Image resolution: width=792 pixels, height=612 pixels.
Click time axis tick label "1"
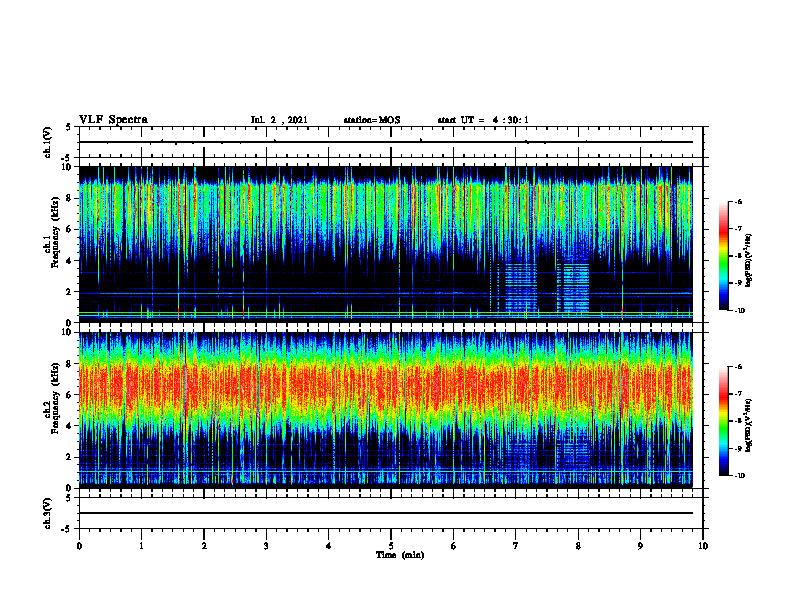click(x=141, y=546)
